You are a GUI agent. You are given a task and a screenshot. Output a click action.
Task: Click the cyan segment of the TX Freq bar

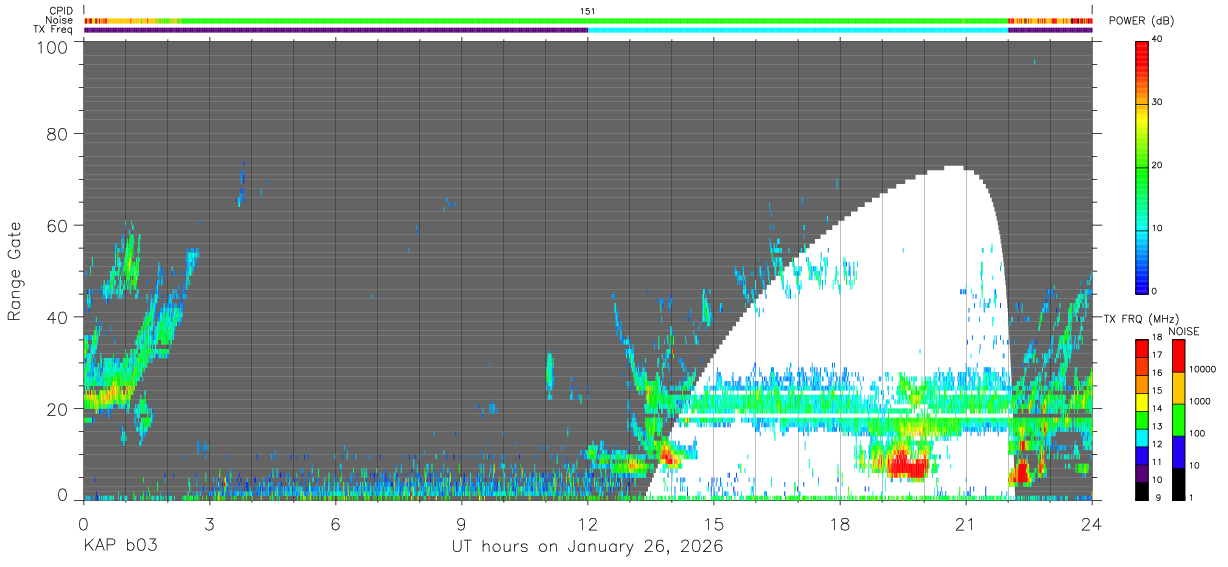pyautogui.click(x=798, y=29)
